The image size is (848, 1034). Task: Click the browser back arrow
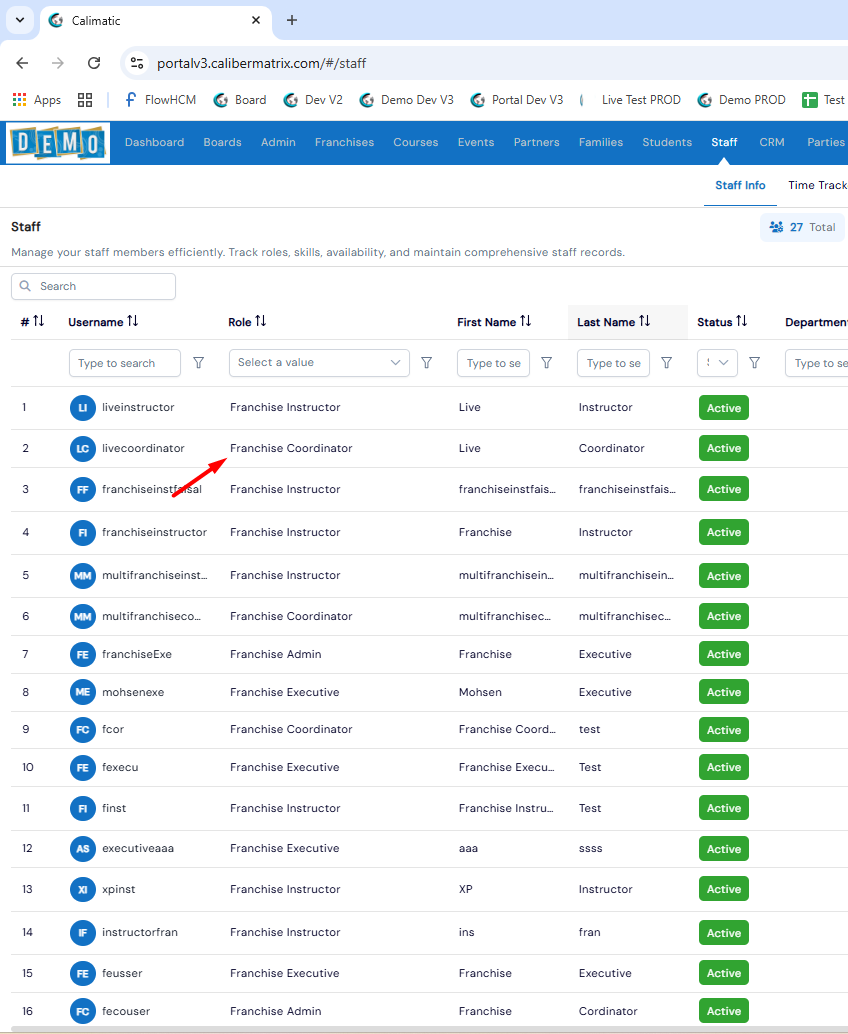coord(22,63)
